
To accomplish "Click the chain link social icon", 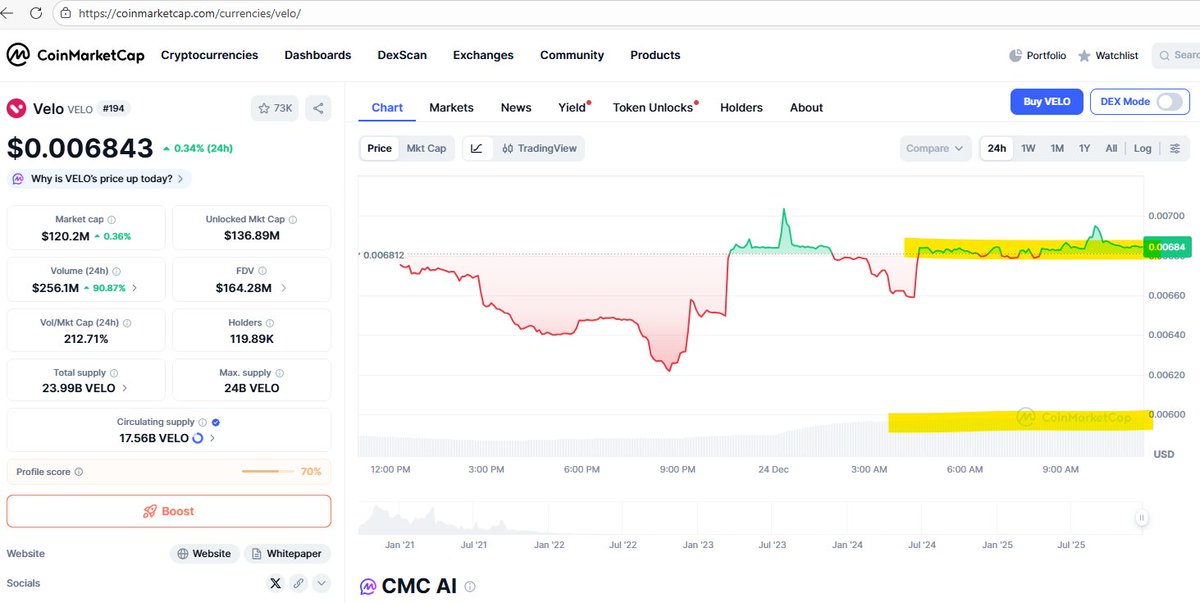I will [298, 583].
